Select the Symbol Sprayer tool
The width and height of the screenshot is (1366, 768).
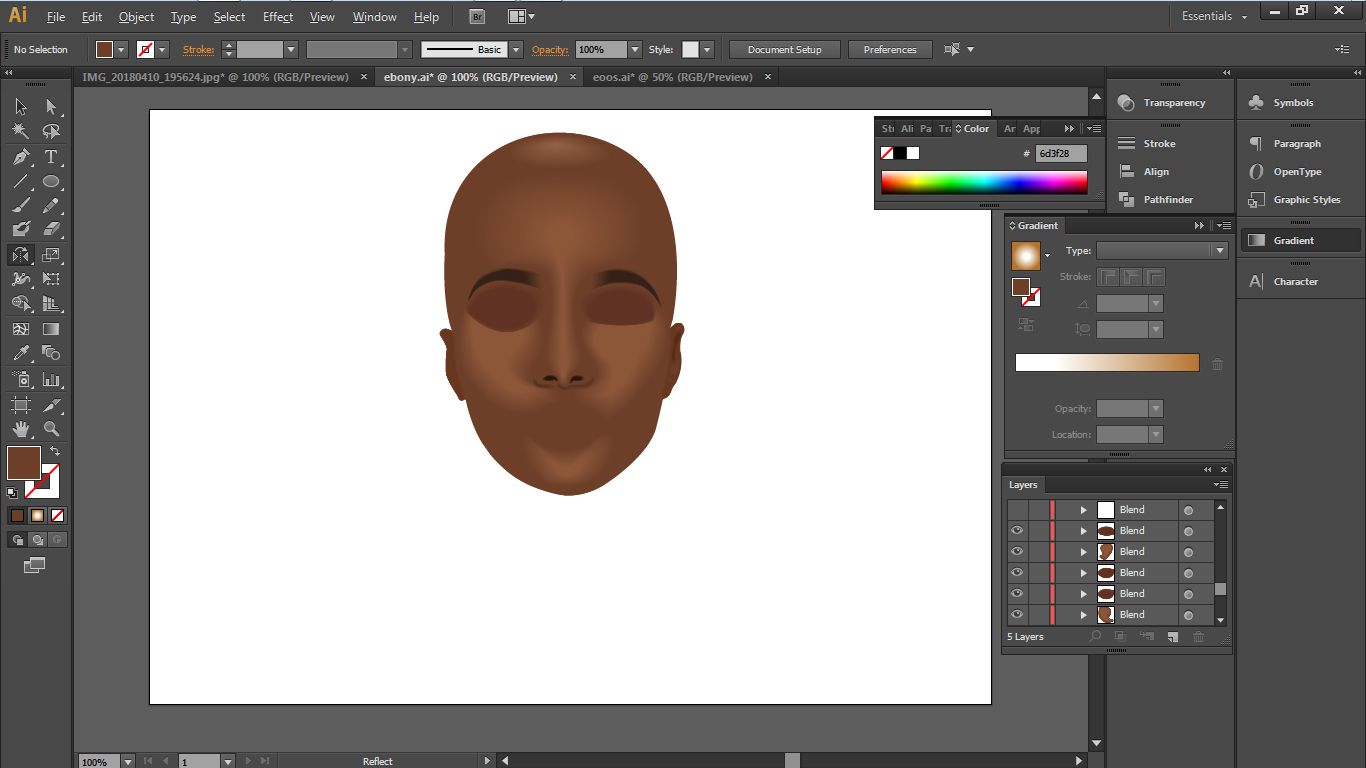tap(21, 380)
